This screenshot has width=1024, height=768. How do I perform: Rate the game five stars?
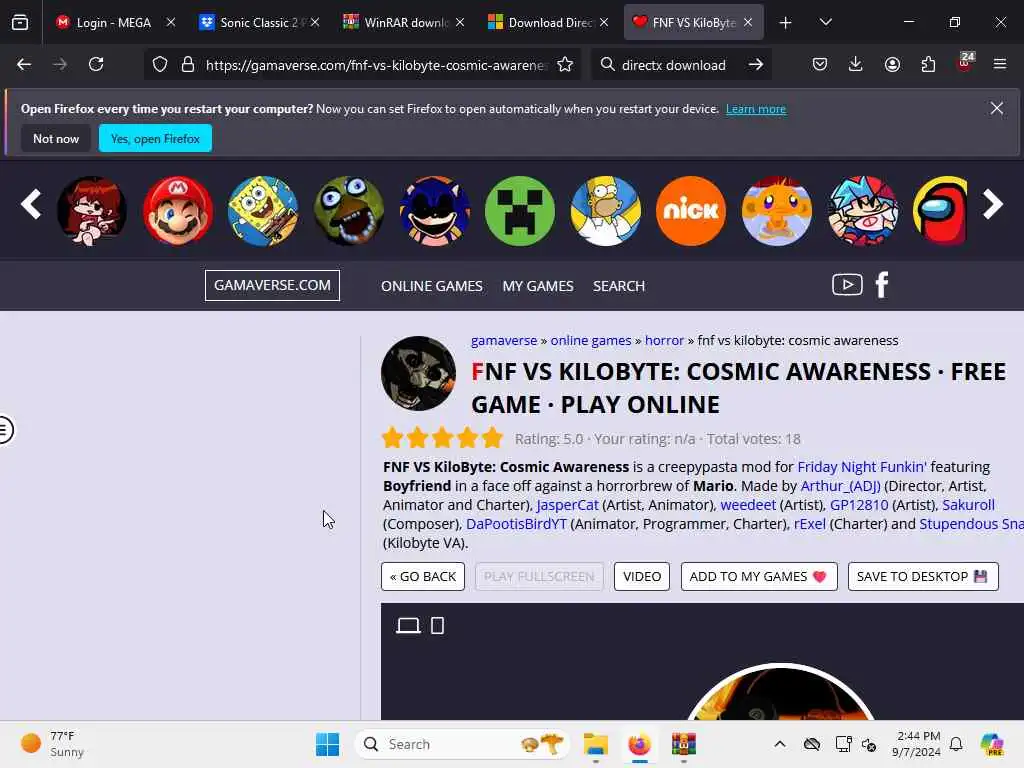491,438
